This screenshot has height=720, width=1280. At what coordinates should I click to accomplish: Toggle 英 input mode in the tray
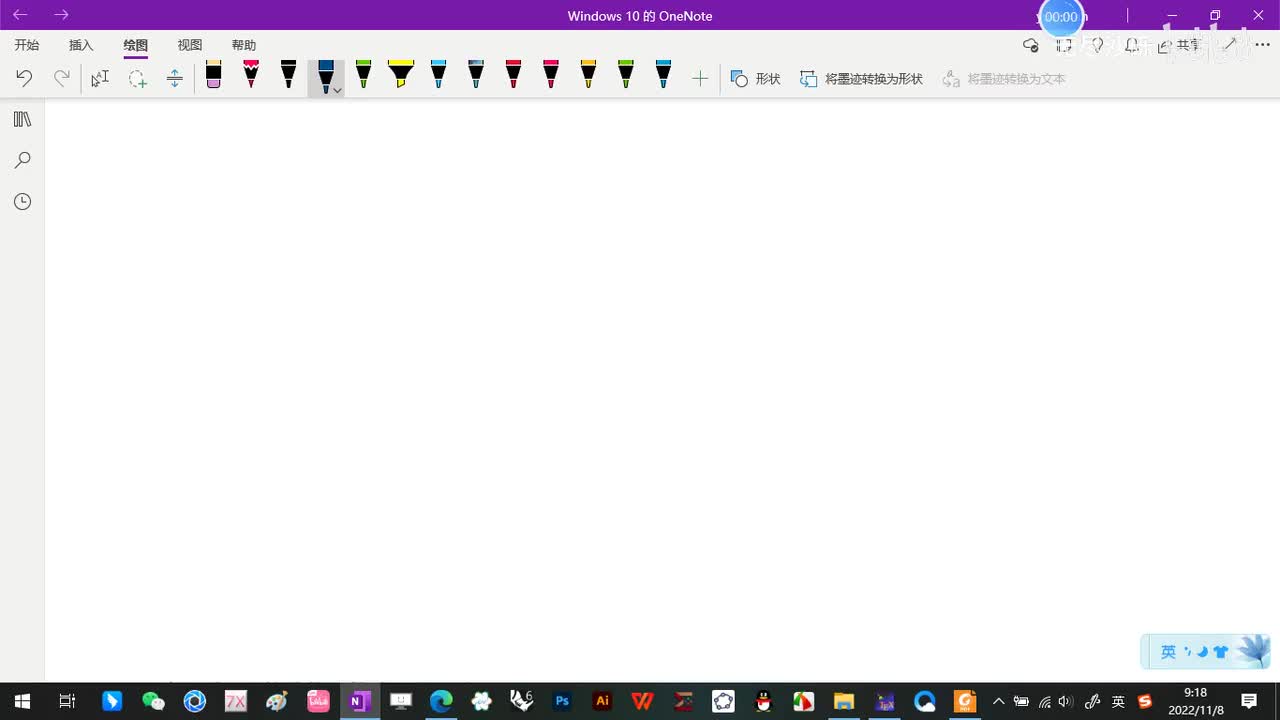pos(1118,701)
